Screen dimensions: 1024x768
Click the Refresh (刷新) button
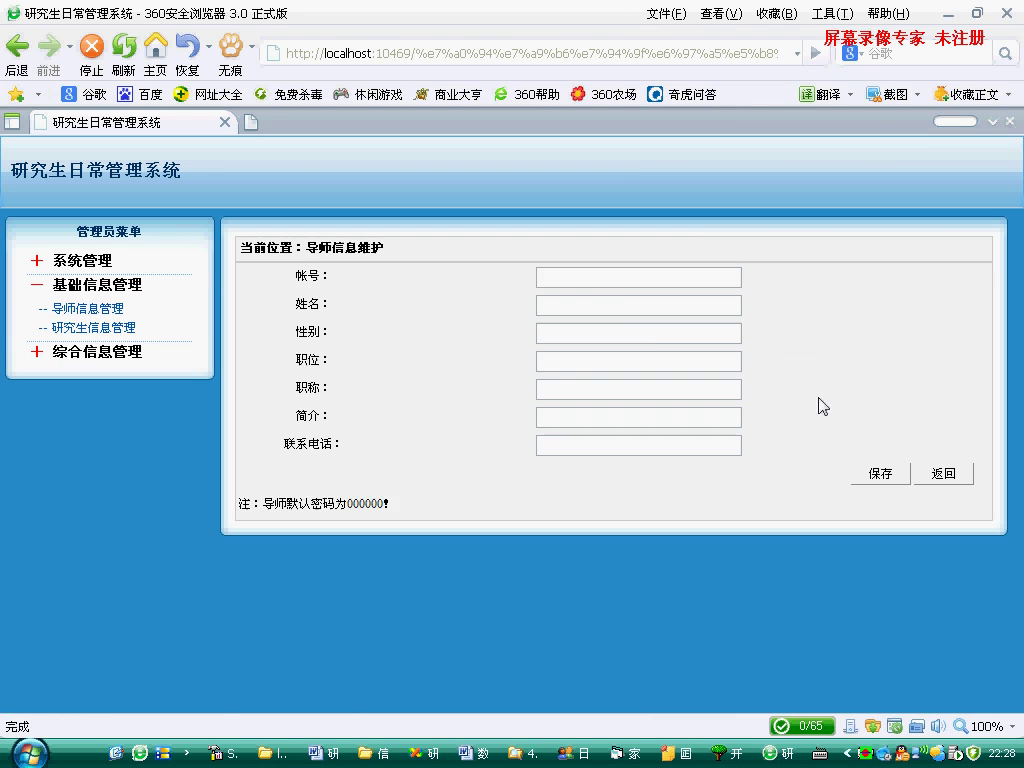click(x=123, y=46)
